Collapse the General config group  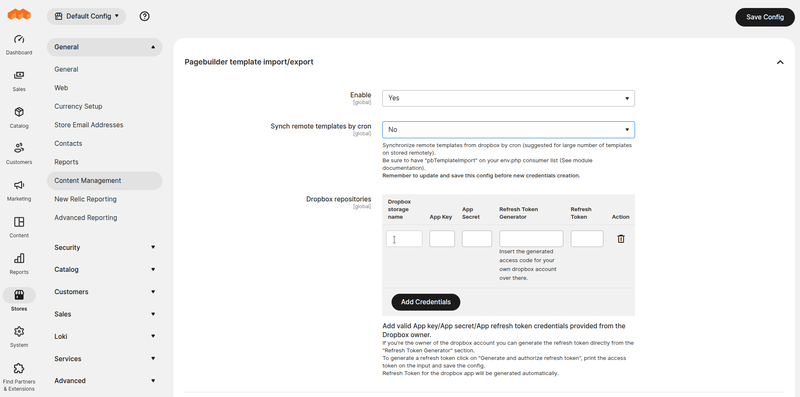105,47
